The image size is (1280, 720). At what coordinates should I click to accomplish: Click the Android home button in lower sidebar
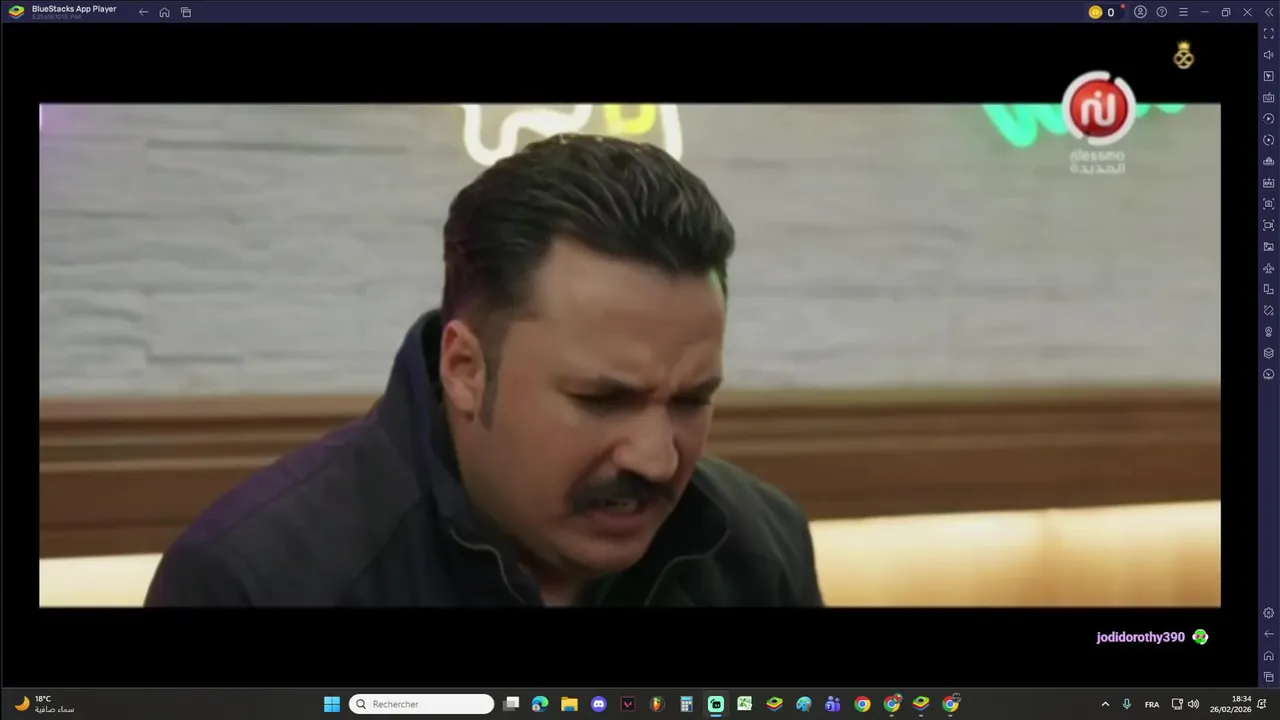[1268, 656]
